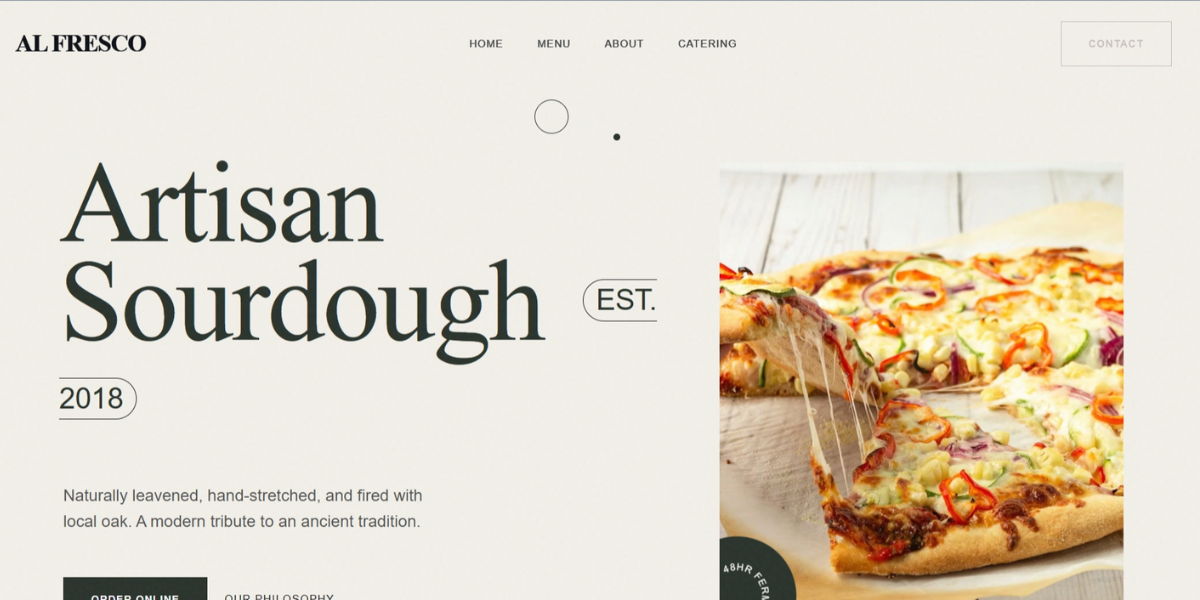This screenshot has height=600, width=1200.
Task: Open the MENU nav item
Action: pyautogui.click(x=553, y=44)
